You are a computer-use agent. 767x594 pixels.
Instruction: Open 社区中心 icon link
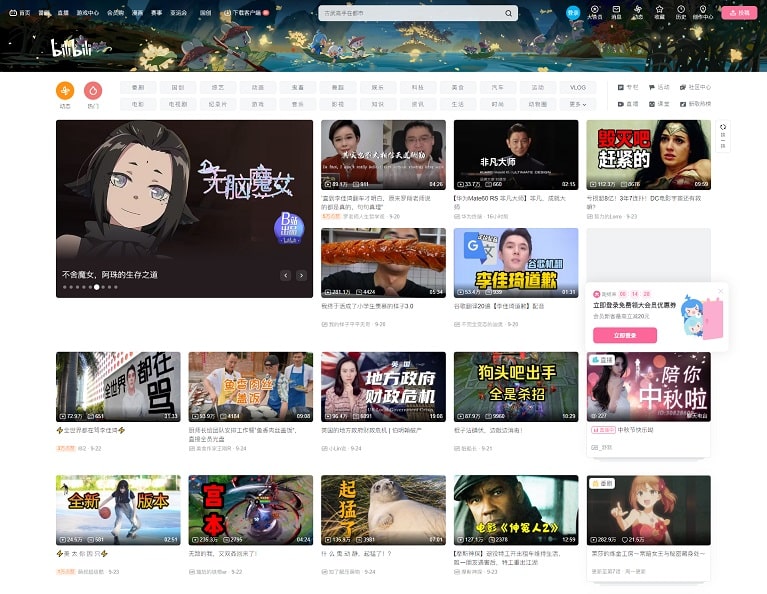(x=695, y=87)
